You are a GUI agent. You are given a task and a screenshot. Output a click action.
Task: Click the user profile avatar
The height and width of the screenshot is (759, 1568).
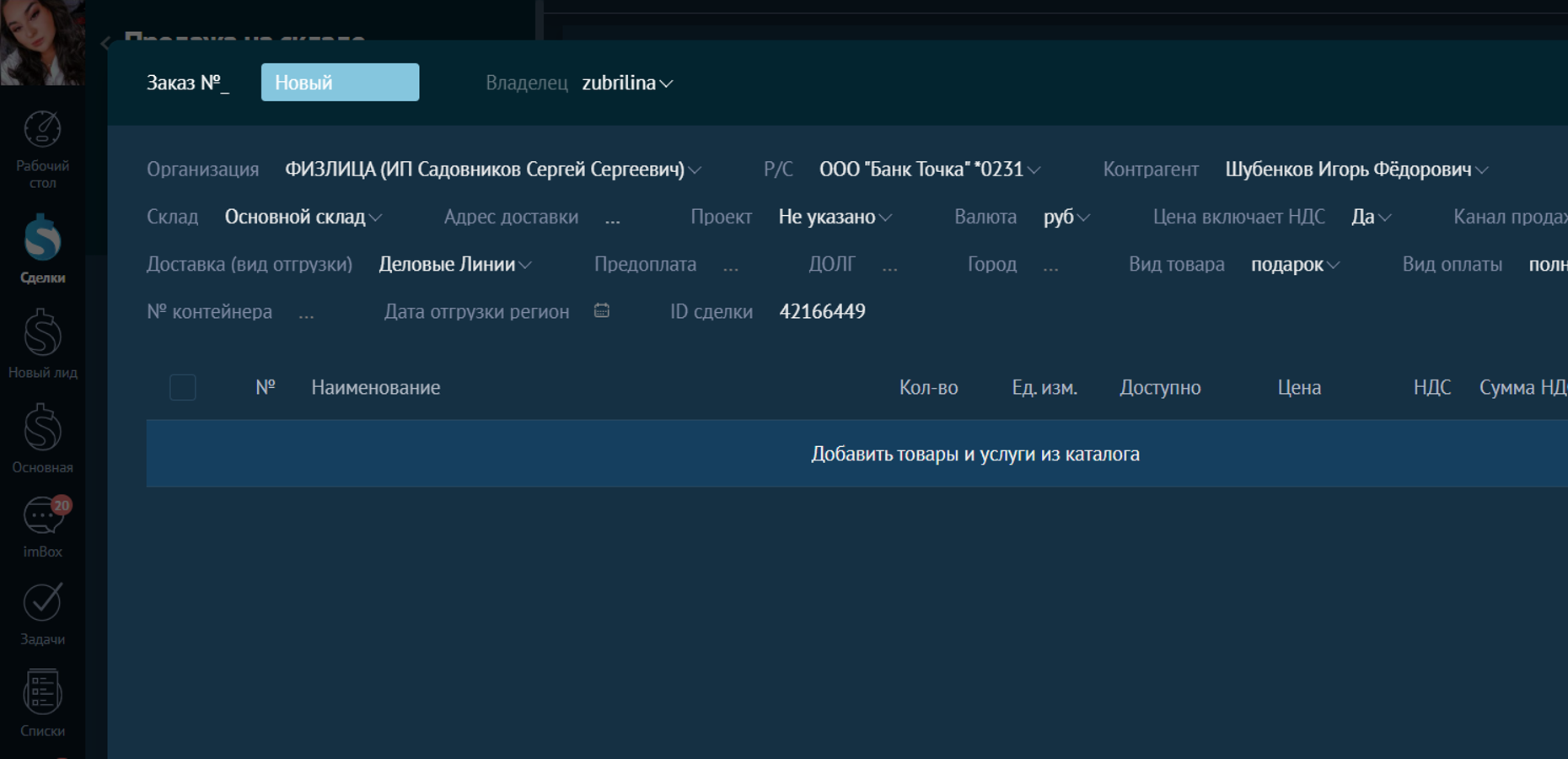(42, 42)
